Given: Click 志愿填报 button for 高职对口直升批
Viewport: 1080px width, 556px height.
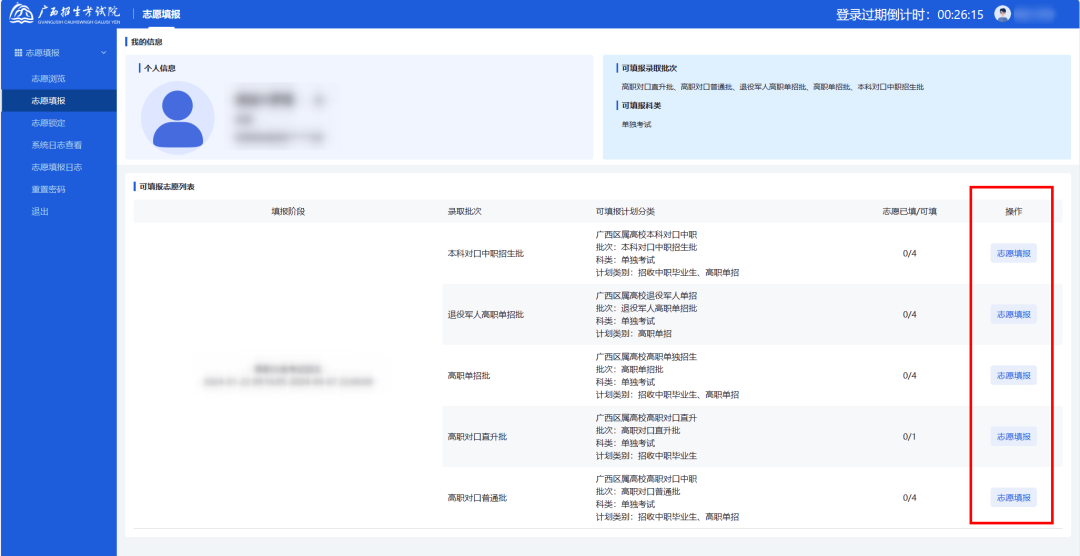Looking at the screenshot, I should 1013,436.
